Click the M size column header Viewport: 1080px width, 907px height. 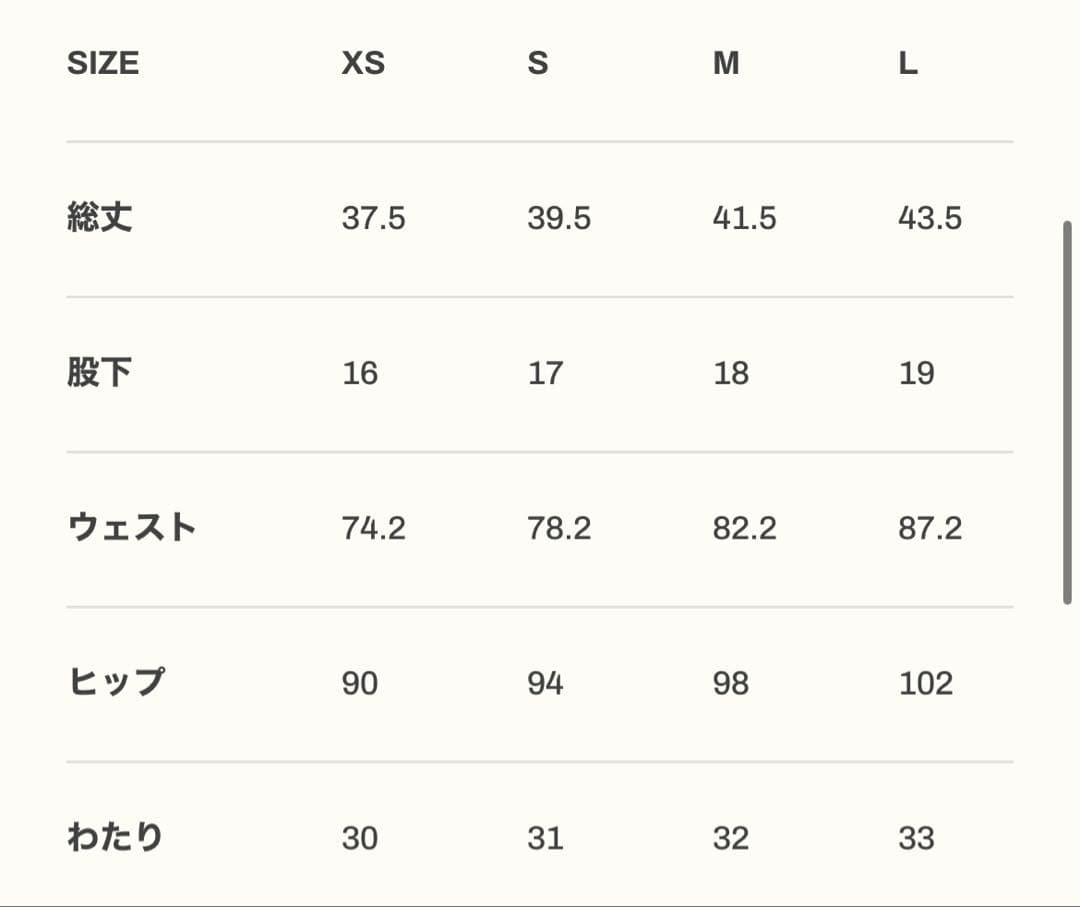(726, 64)
